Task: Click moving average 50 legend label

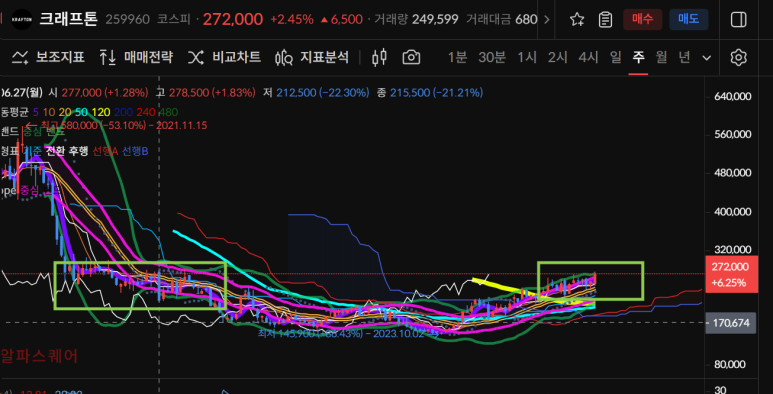Action: tap(82, 112)
